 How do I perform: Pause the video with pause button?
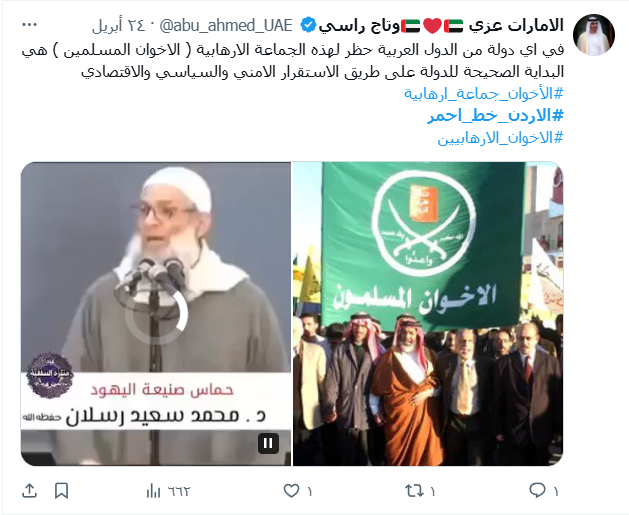(268, 443)
